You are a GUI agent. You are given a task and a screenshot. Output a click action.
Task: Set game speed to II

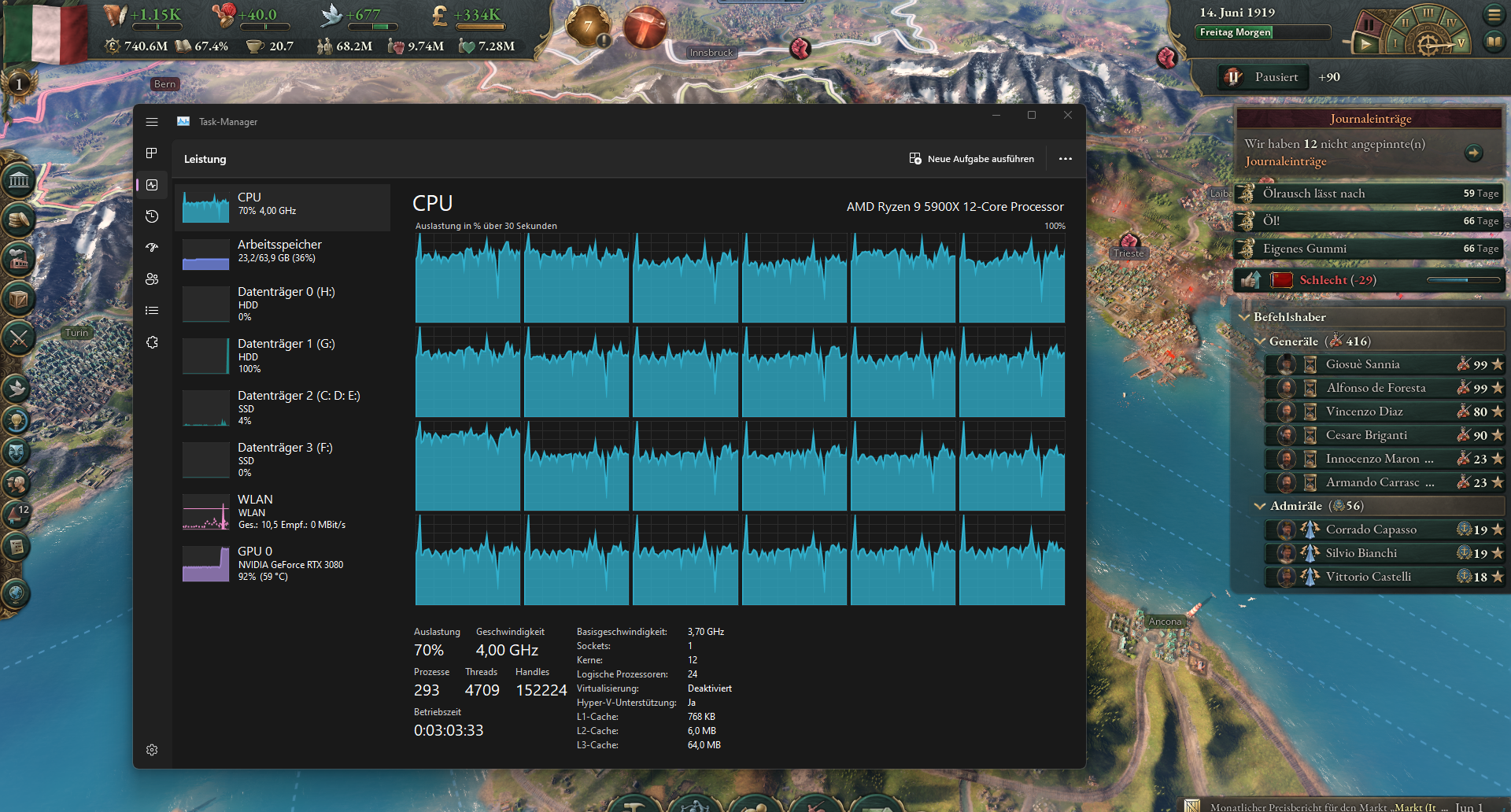pos(1405,23)
